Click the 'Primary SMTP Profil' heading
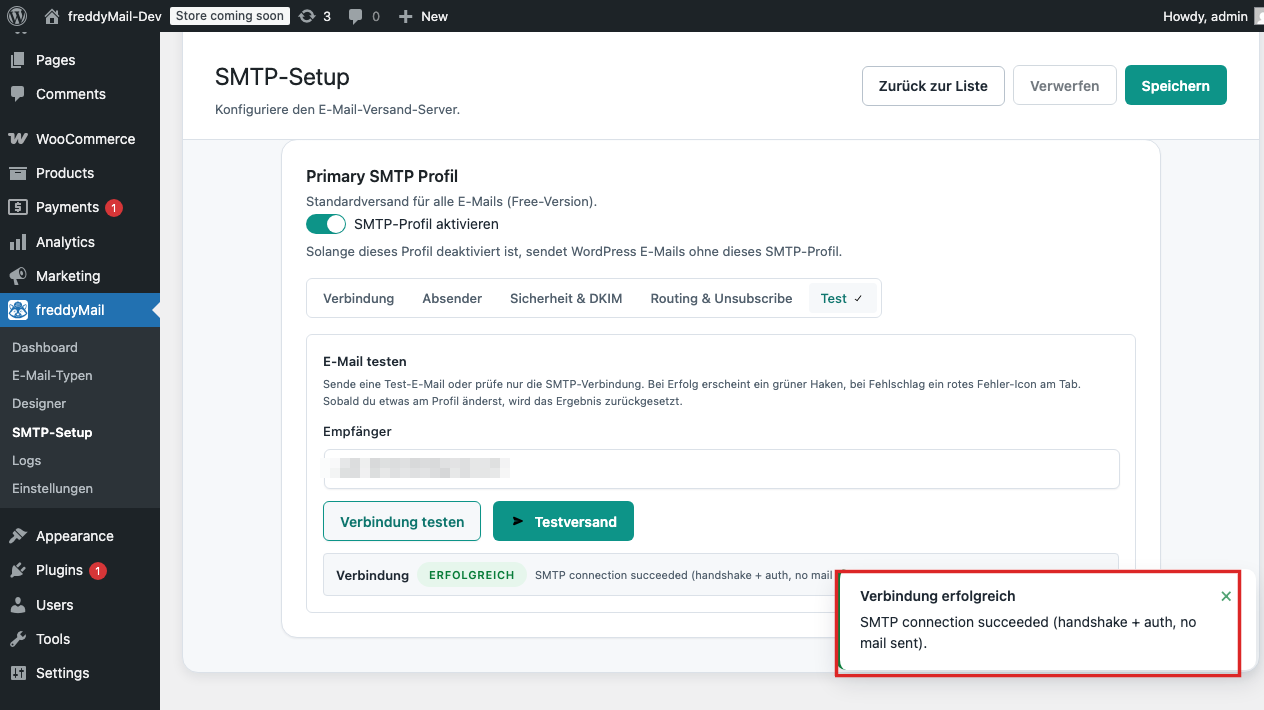The height and width of the screenshot is (710, 1264). click(382, 176)
